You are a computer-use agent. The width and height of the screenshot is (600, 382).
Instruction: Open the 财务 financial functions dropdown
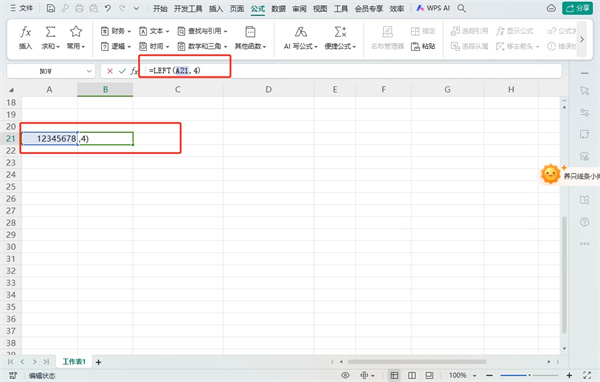tap(116, 31)
